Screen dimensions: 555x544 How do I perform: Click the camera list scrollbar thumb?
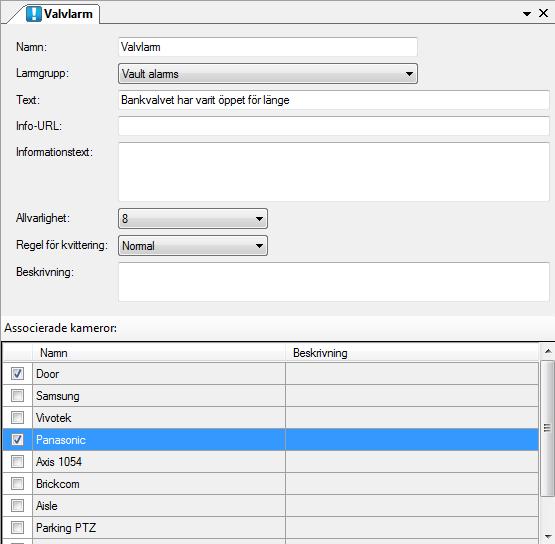pos(548,428)
